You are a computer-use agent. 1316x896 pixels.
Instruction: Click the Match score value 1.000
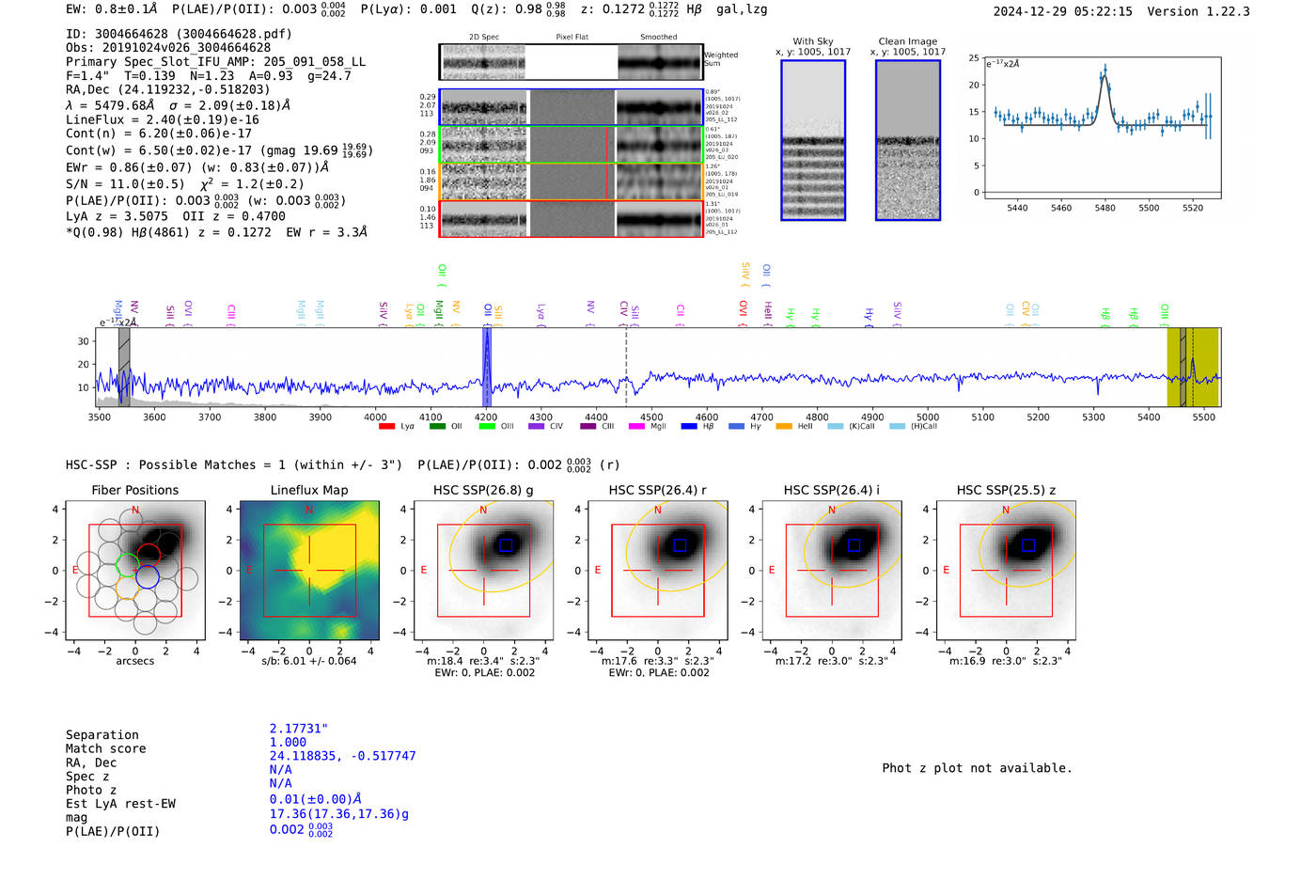(288, 743)
